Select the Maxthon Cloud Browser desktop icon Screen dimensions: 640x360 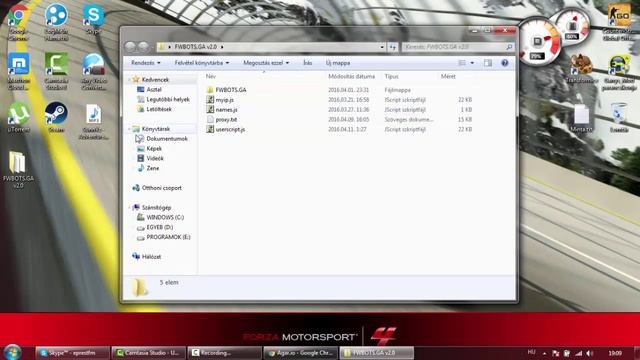(19, 71)
